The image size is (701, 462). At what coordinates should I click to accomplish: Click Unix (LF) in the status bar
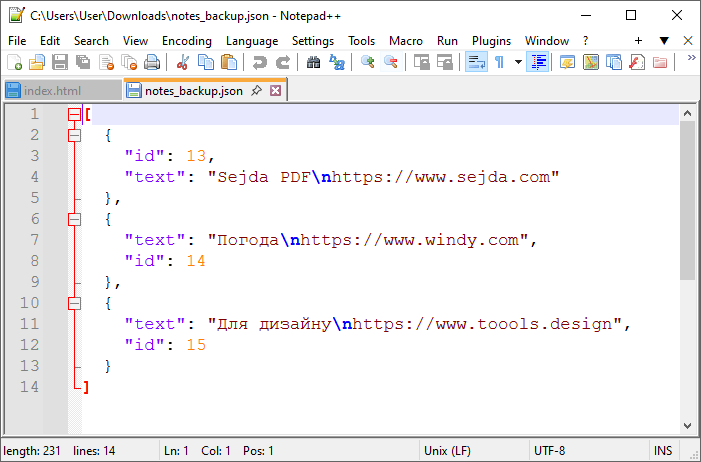click(x=447, y=450)
